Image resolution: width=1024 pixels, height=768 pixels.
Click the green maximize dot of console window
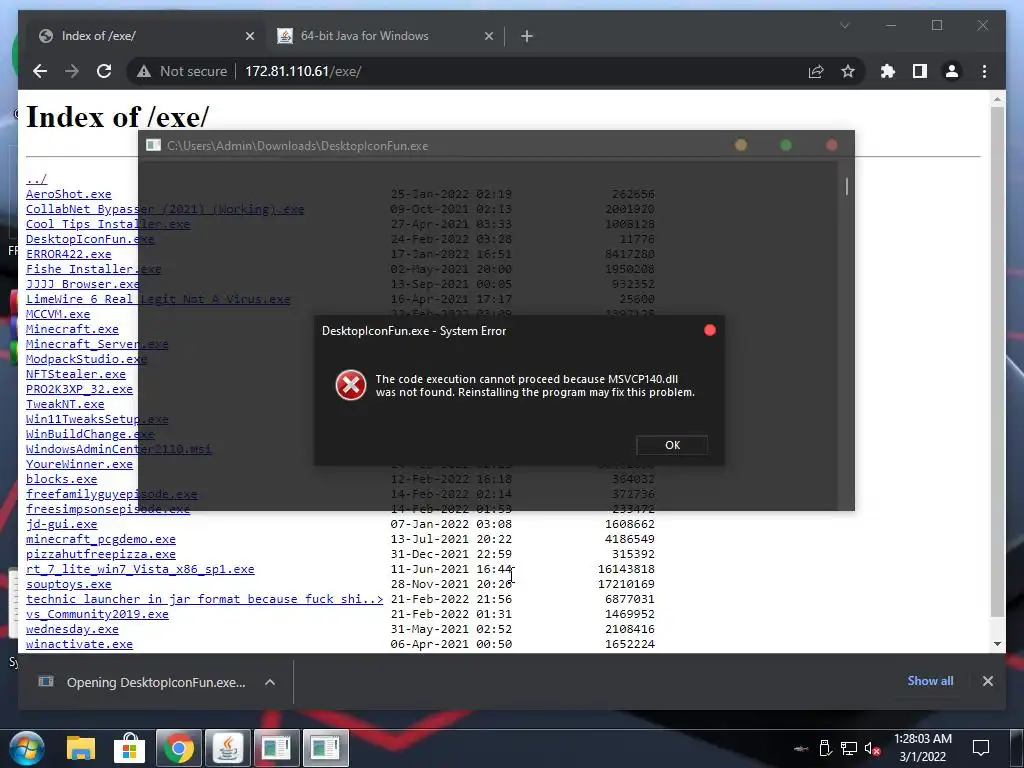pos(786,145)
